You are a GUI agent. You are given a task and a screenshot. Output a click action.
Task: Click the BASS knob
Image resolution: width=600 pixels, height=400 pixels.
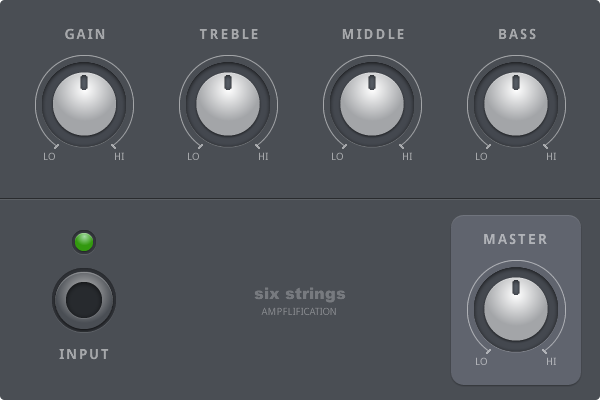pyautogui.click(x=516, y=104)
